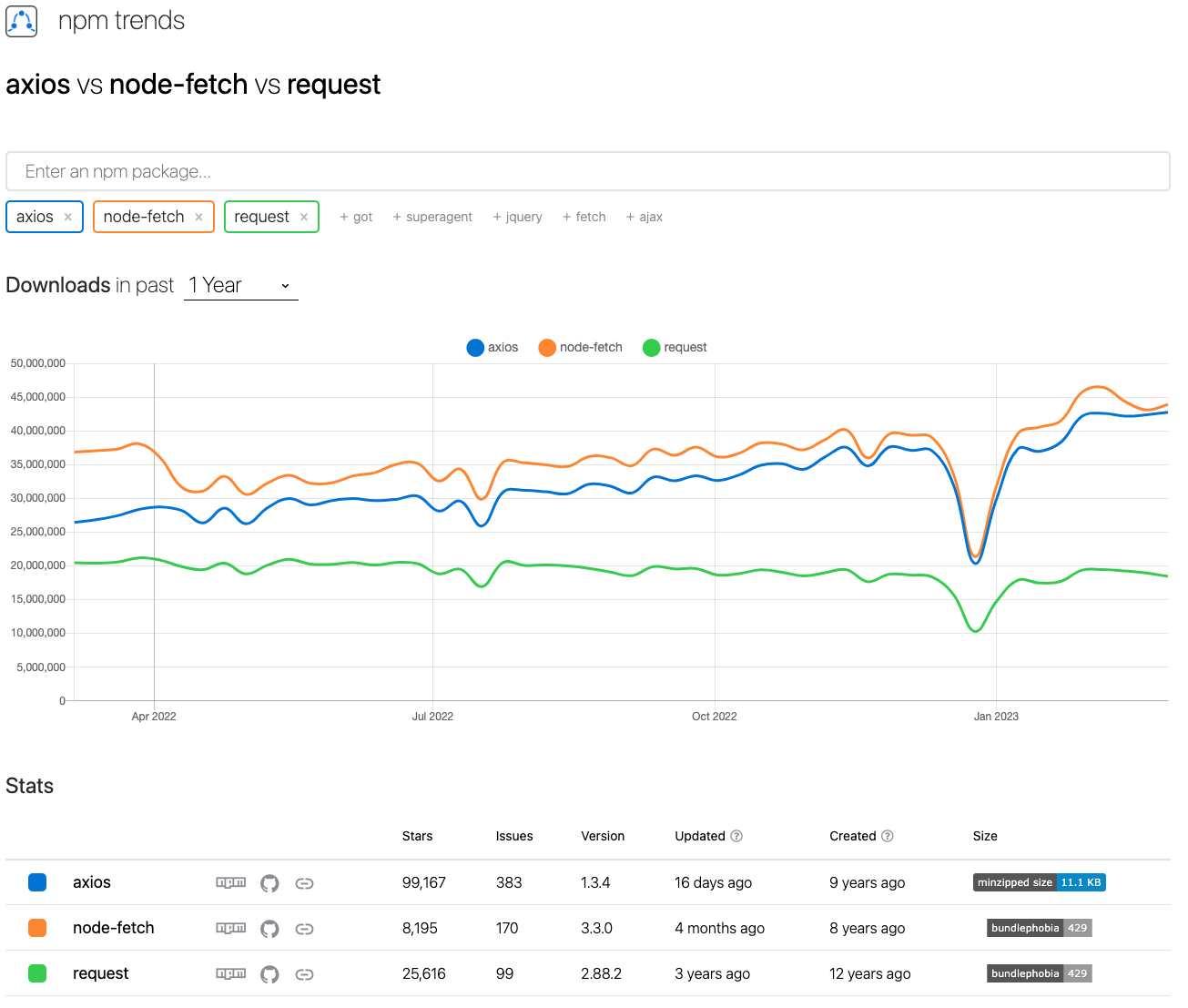Open request package link in stats table

coord(101,973)
